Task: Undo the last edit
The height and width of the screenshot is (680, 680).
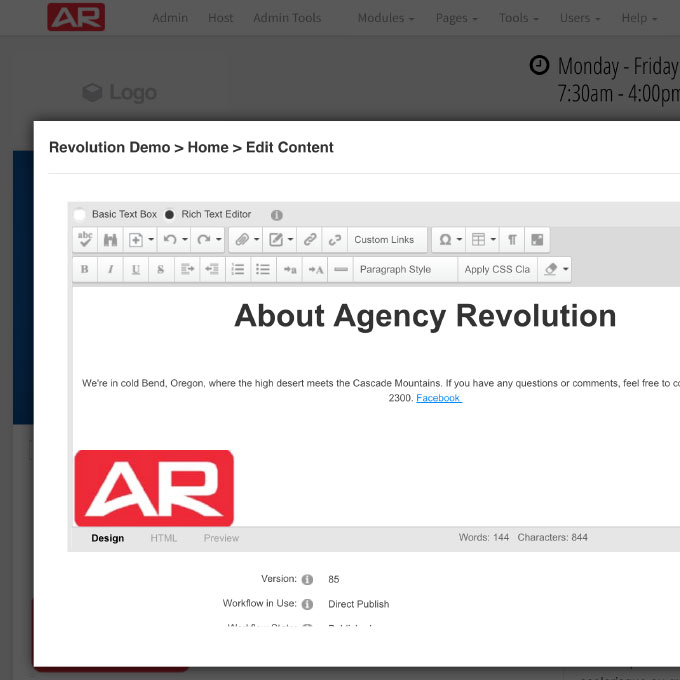Action: (x=170, y=239)
